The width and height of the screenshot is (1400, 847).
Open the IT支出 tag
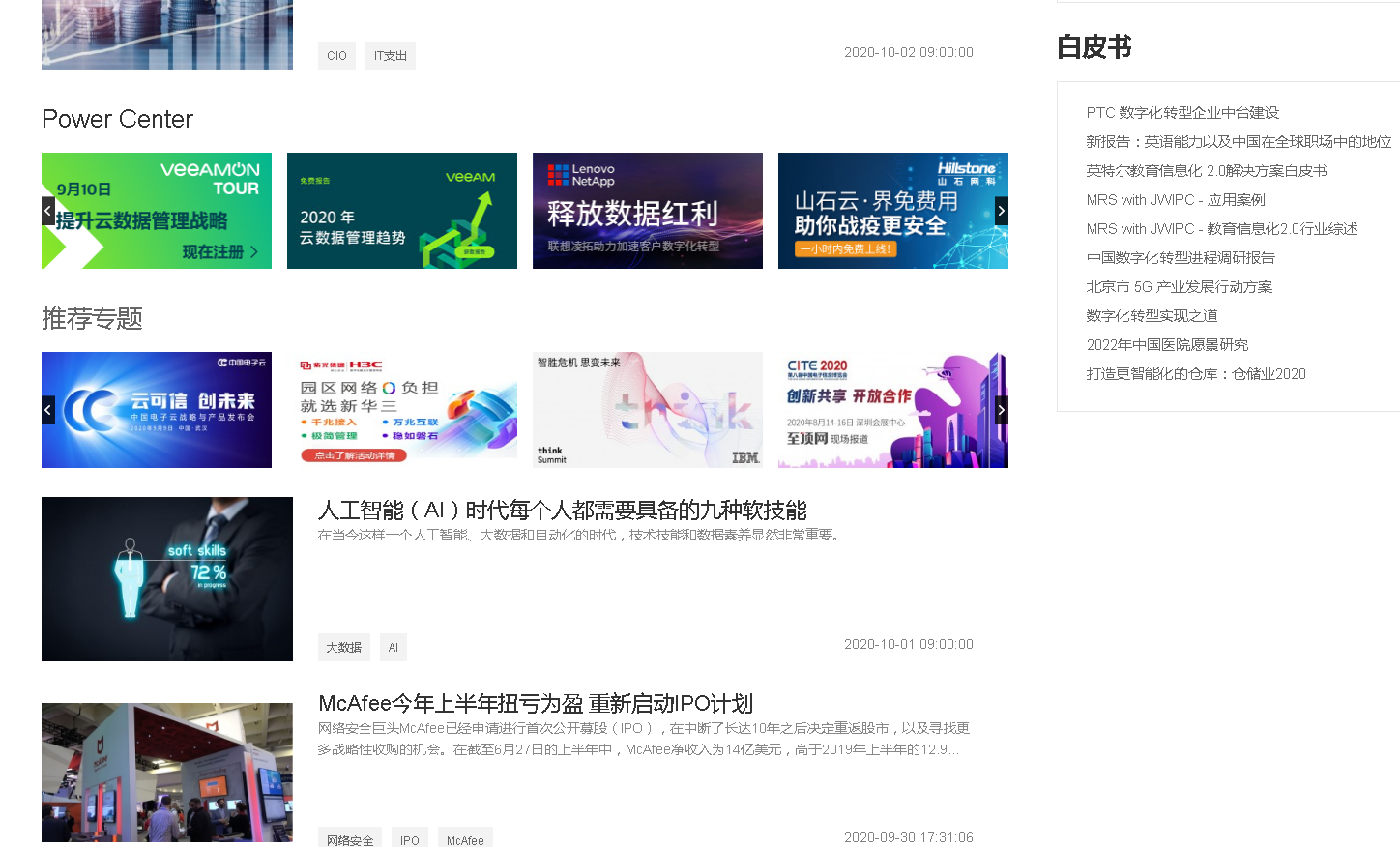click(390, 55)
